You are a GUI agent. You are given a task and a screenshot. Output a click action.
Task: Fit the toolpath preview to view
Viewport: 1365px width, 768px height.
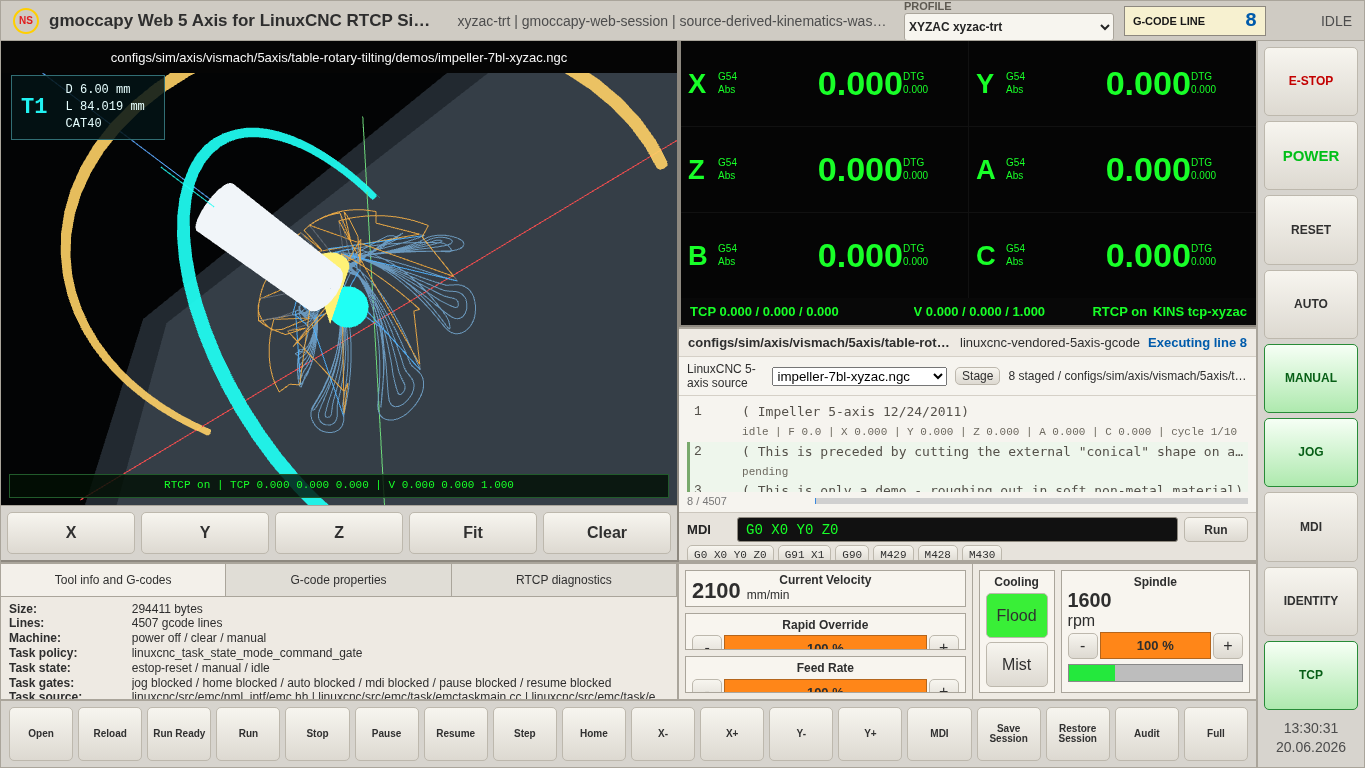(473, 533)
